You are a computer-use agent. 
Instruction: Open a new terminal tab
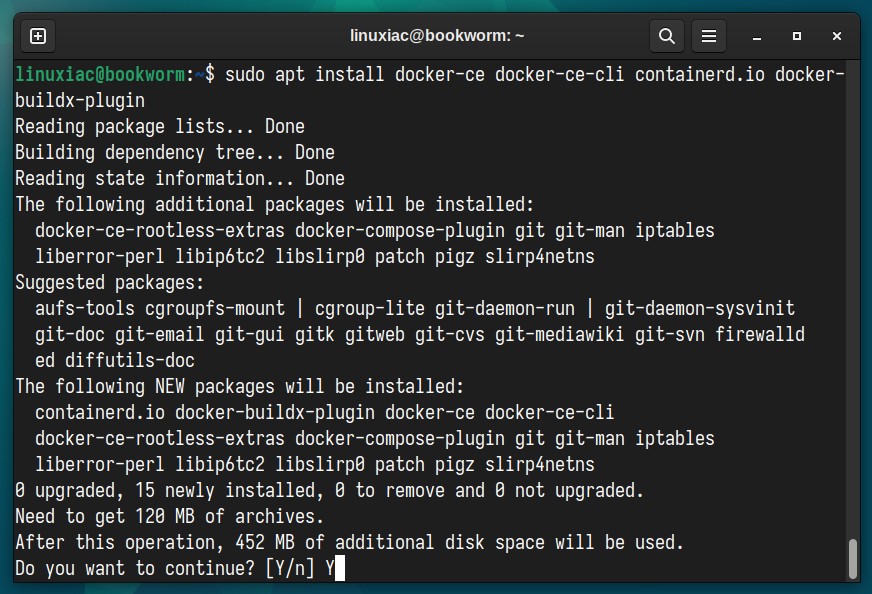[38, 37]
